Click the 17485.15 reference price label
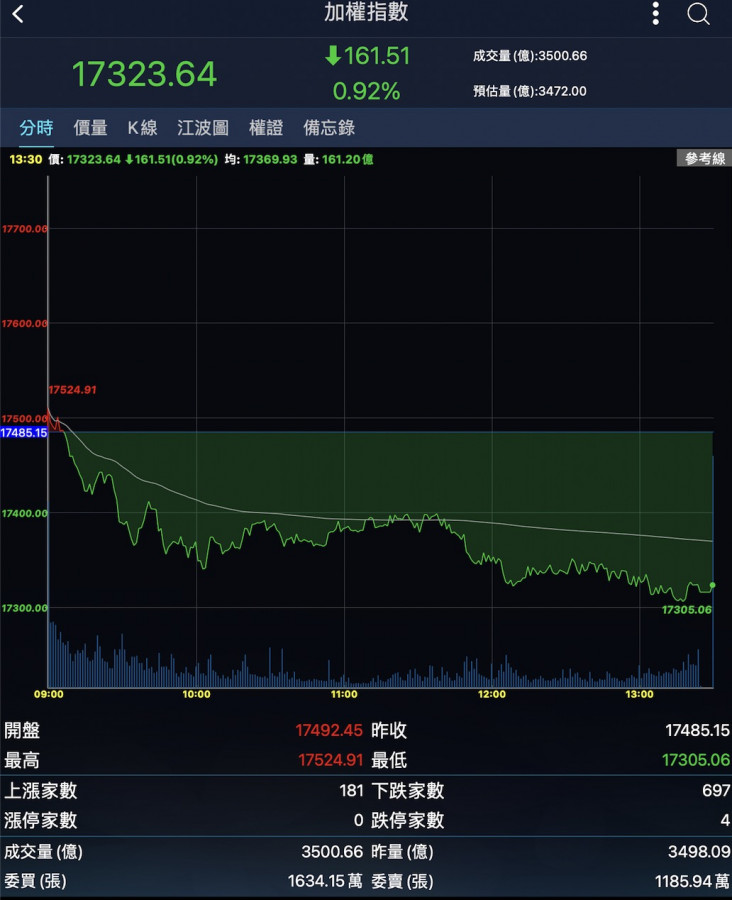 (24, 433)
